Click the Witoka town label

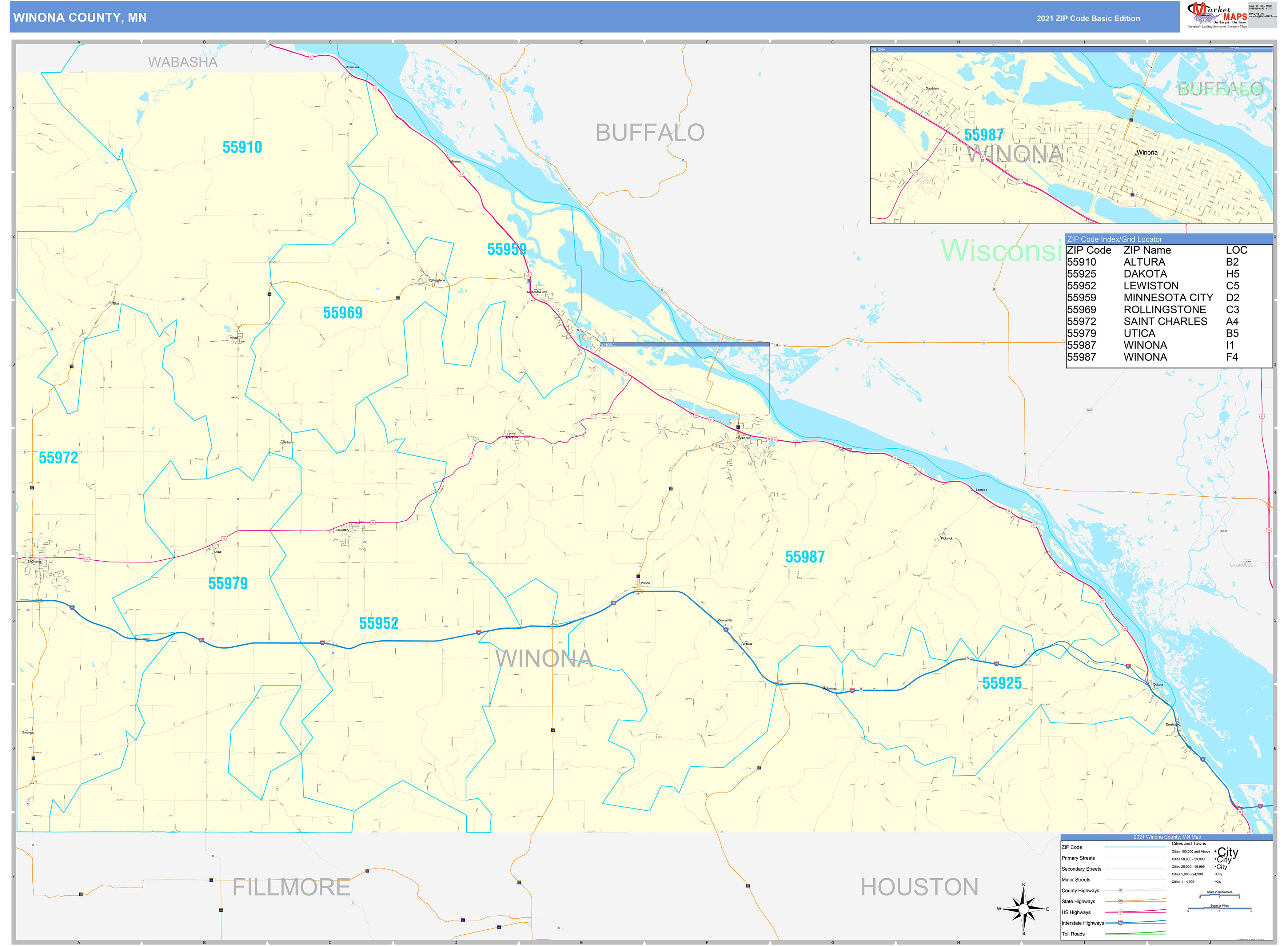coord(747,644)
